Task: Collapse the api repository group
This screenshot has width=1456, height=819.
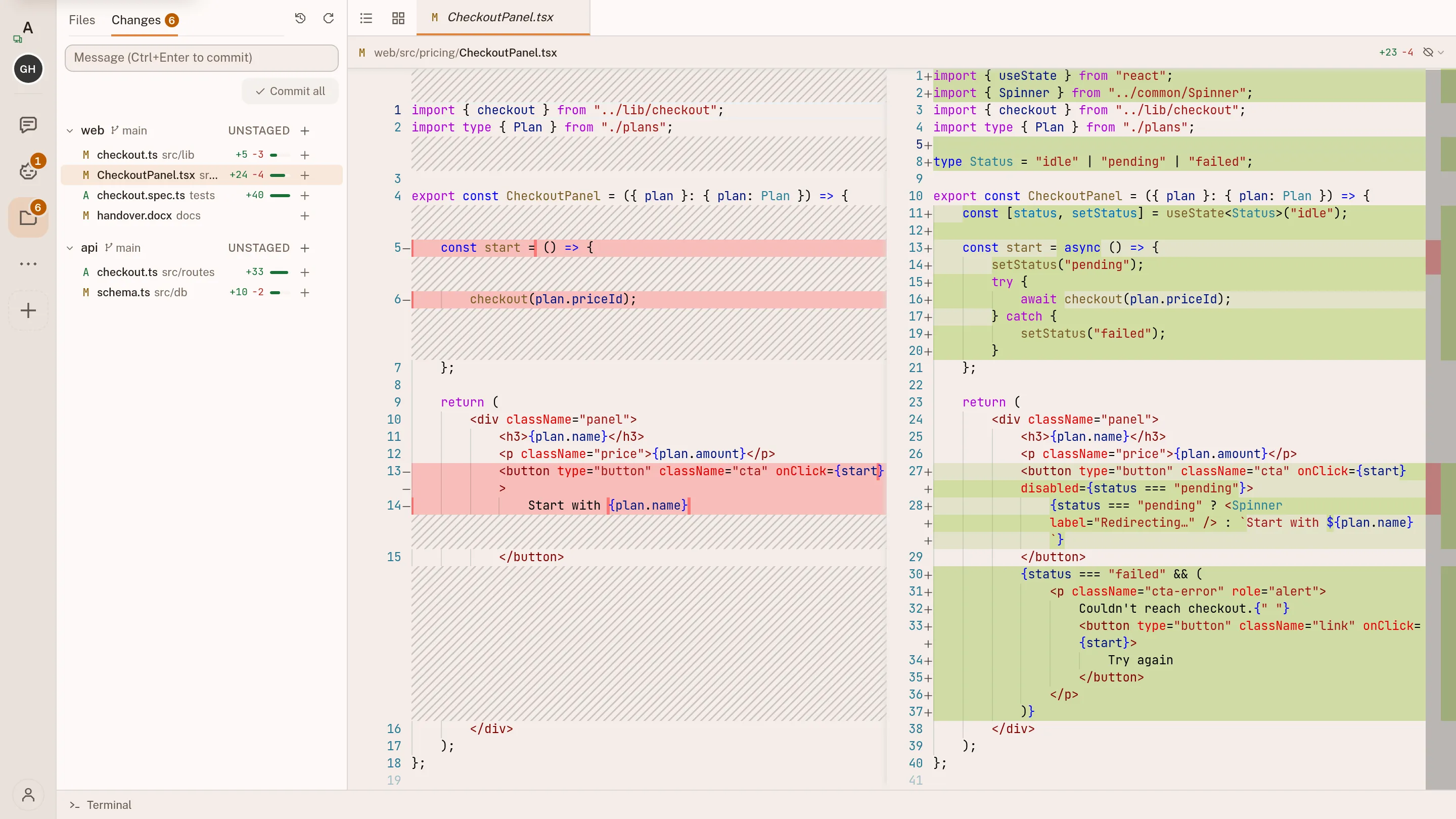Action: point(70,248)
